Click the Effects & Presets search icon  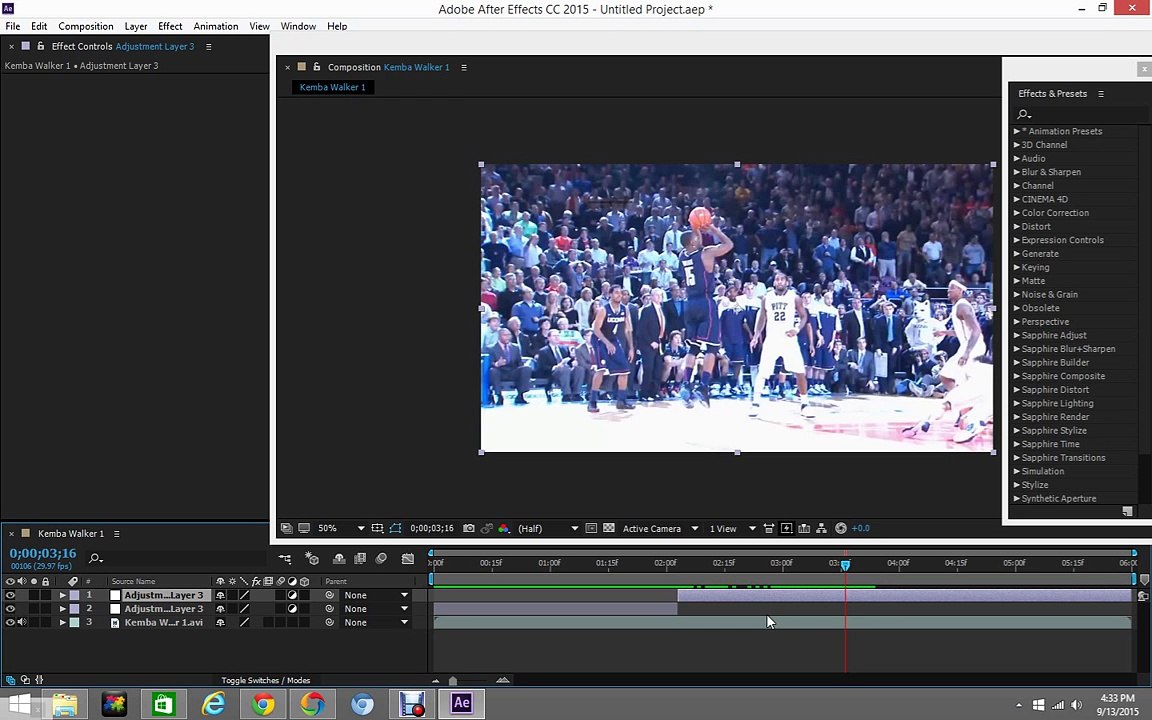(1023, 114)
